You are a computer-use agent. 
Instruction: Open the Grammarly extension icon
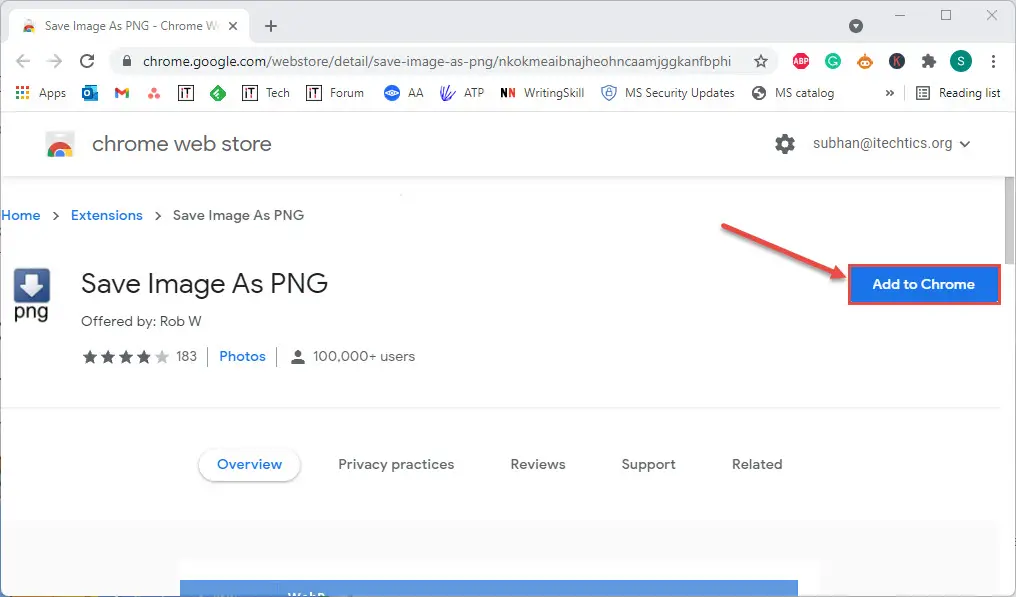833,61
